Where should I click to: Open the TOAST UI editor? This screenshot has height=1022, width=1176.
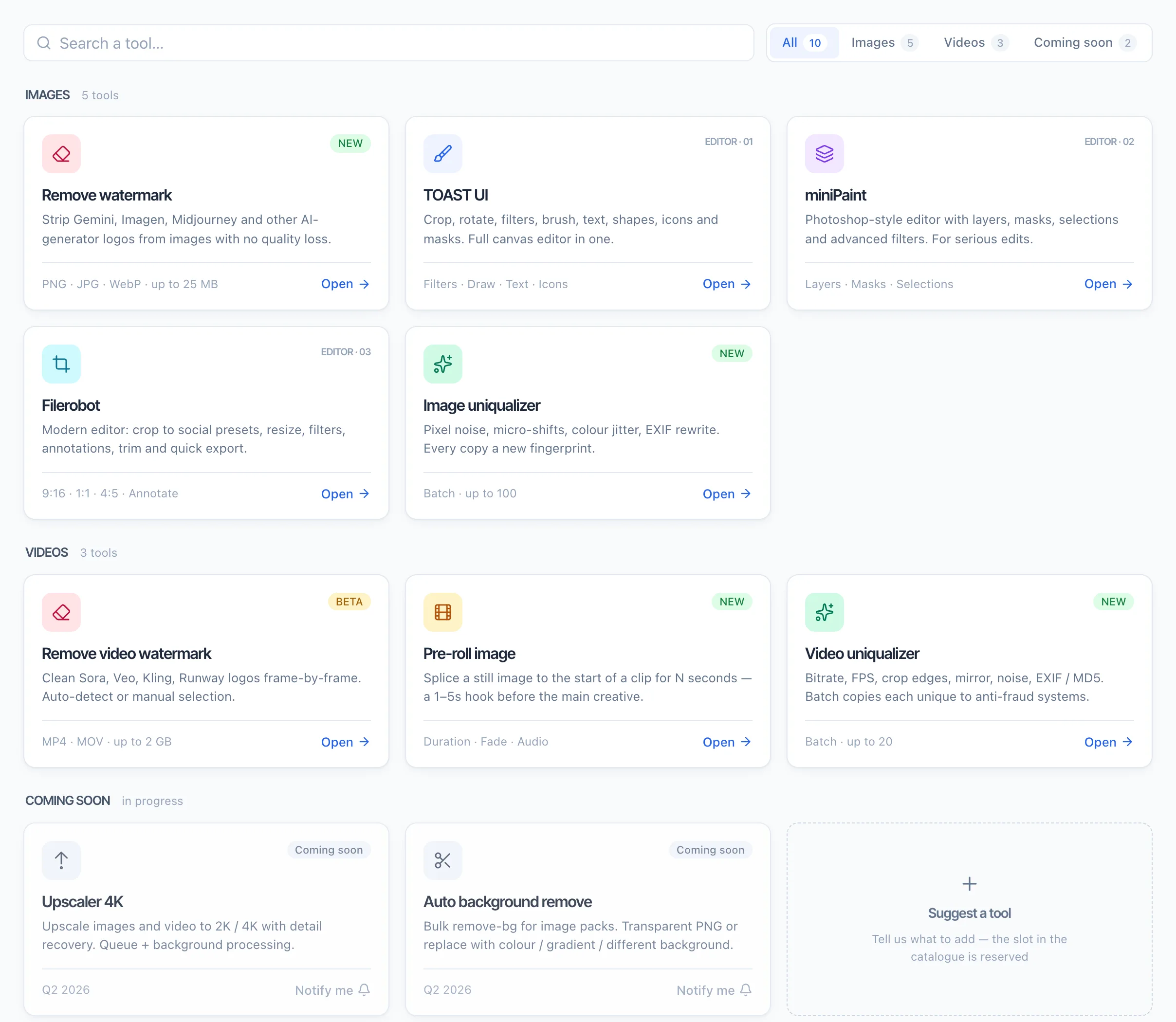pos(727,284)
